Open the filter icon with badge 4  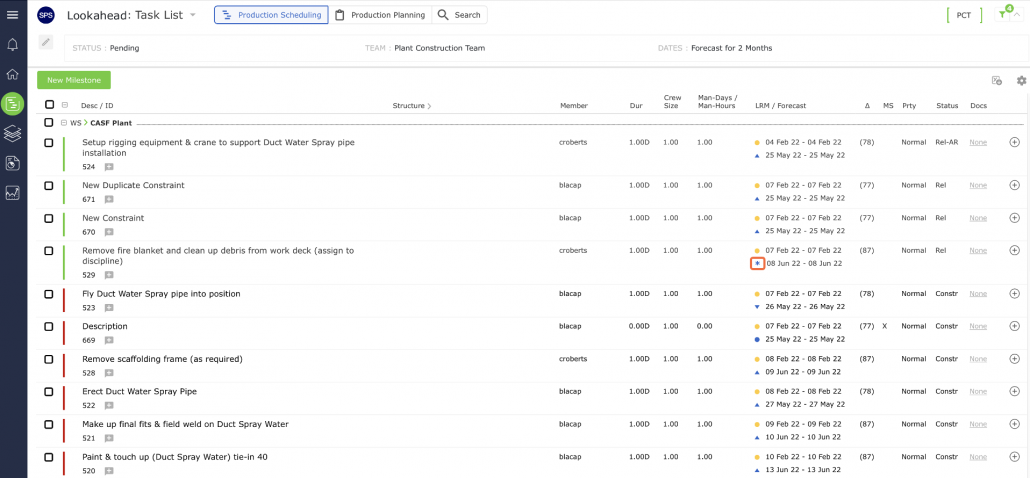1003,14
